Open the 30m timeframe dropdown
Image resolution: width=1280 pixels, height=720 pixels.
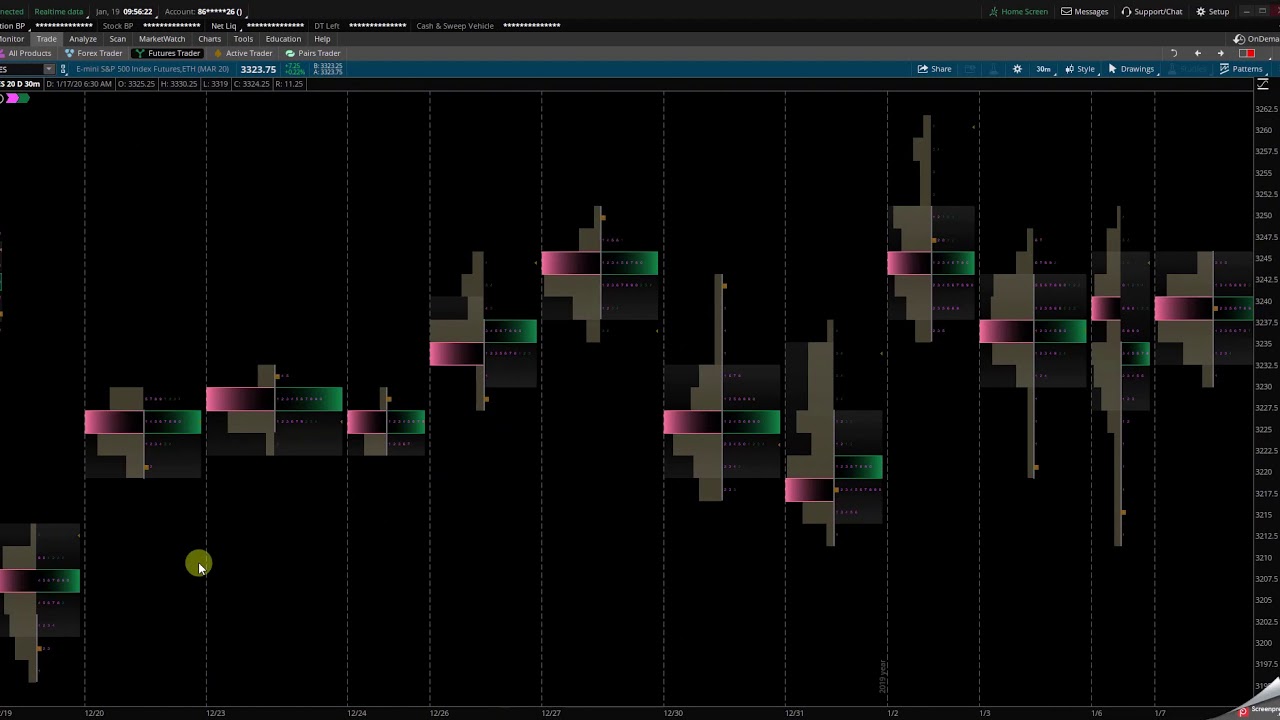(1043, 69)
